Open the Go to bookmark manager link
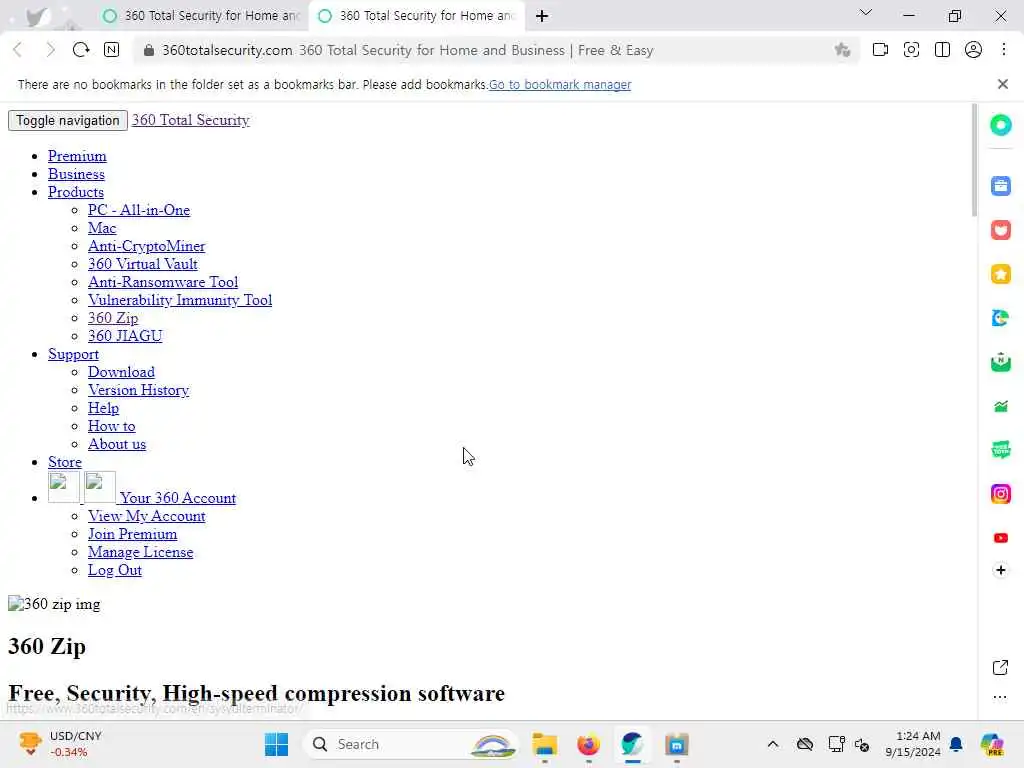The image size is (1024, 768). click(x=560, y=84)
